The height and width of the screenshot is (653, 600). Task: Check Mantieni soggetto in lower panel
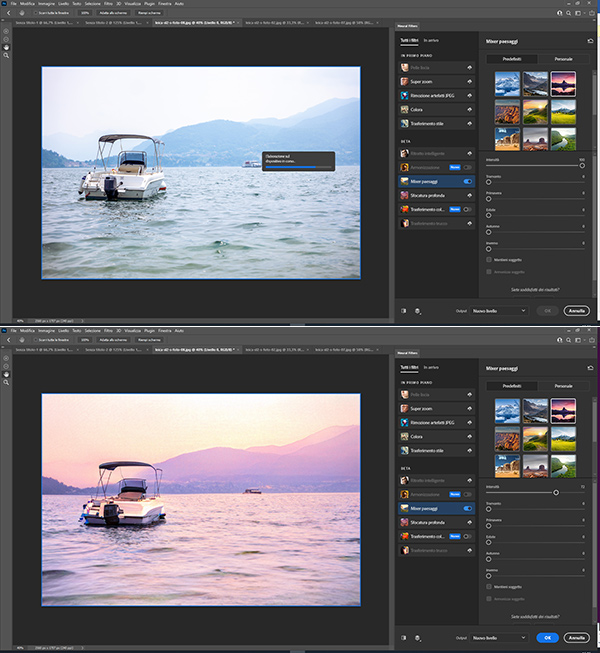coord(488,587)
